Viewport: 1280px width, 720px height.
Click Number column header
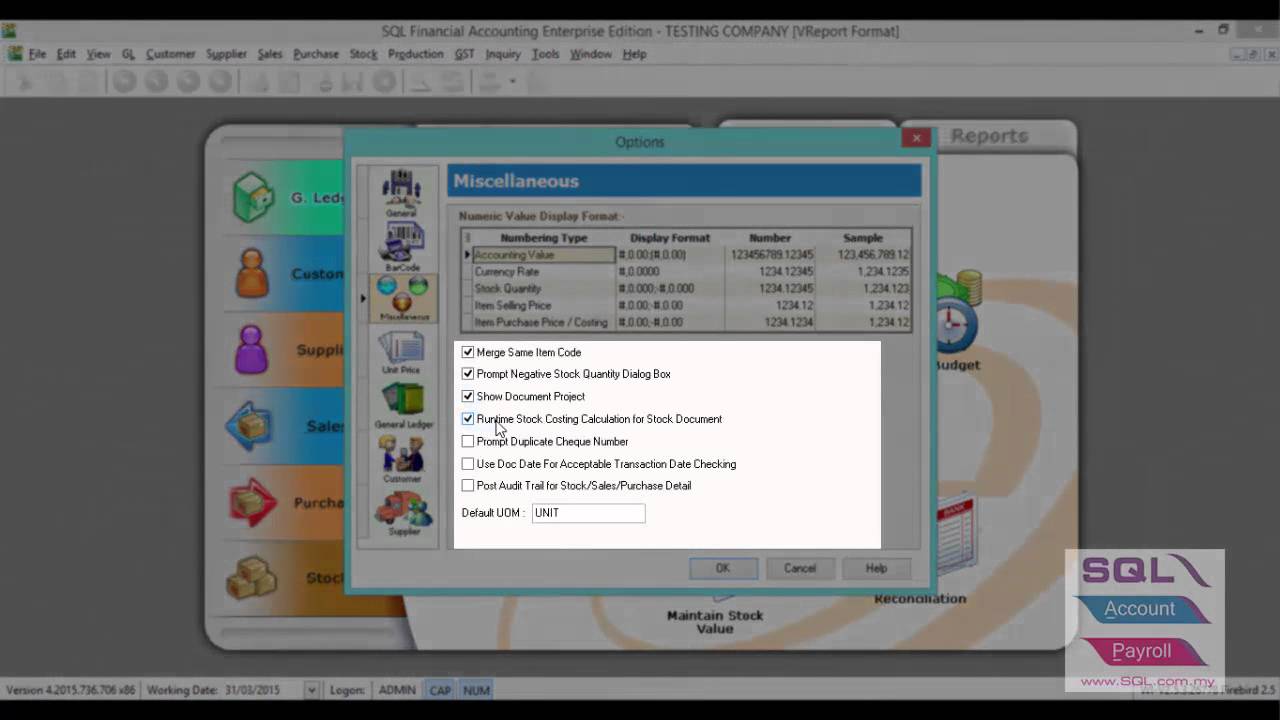point(770,238)
